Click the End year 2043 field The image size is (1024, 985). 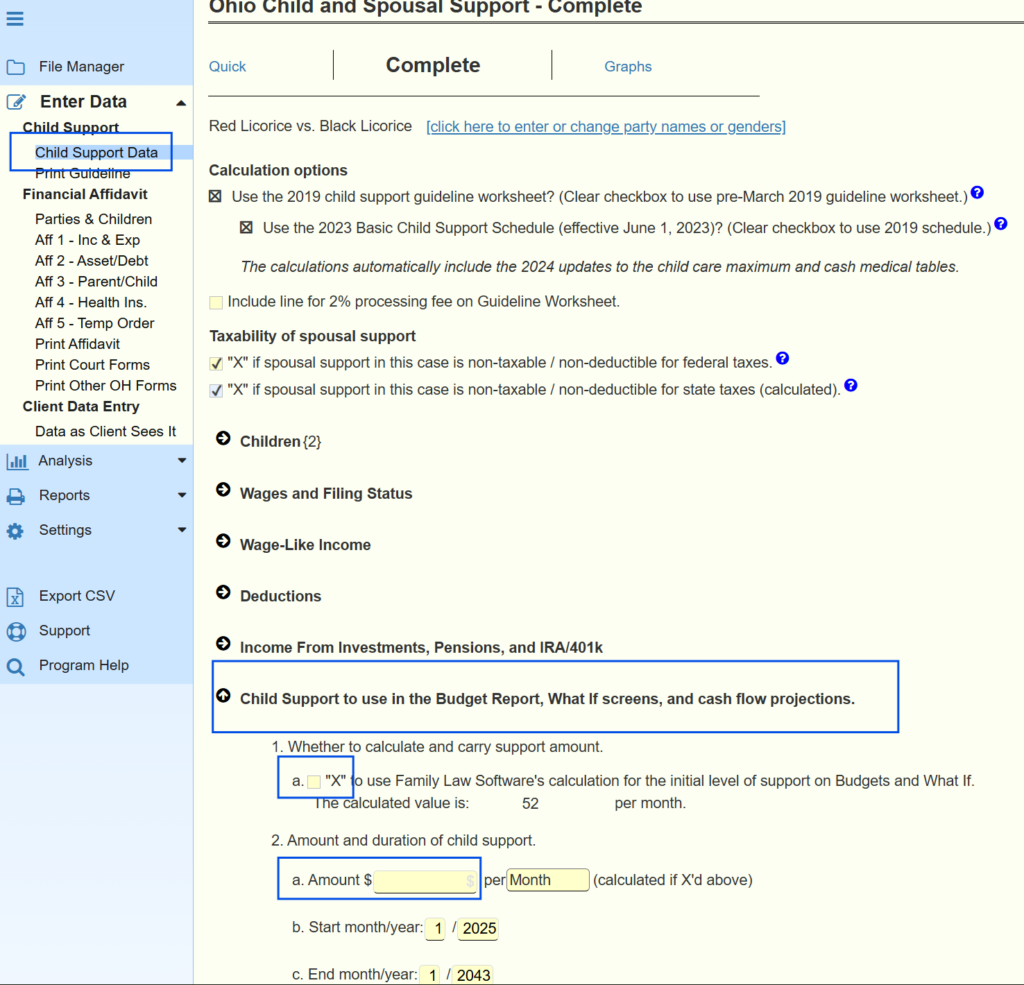pyautogui.click(x=473, y=975)
